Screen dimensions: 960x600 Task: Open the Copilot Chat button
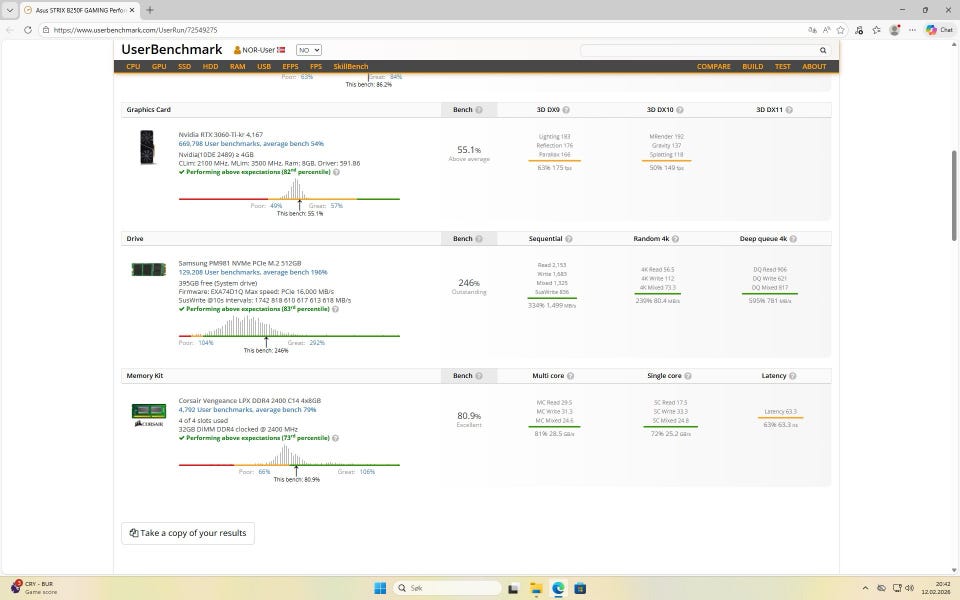pyautogui.click(x=939, y=29)
